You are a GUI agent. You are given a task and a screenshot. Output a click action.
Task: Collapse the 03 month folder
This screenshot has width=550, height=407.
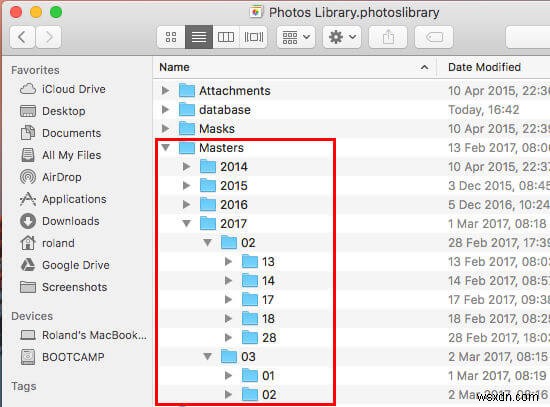(208, 356)
